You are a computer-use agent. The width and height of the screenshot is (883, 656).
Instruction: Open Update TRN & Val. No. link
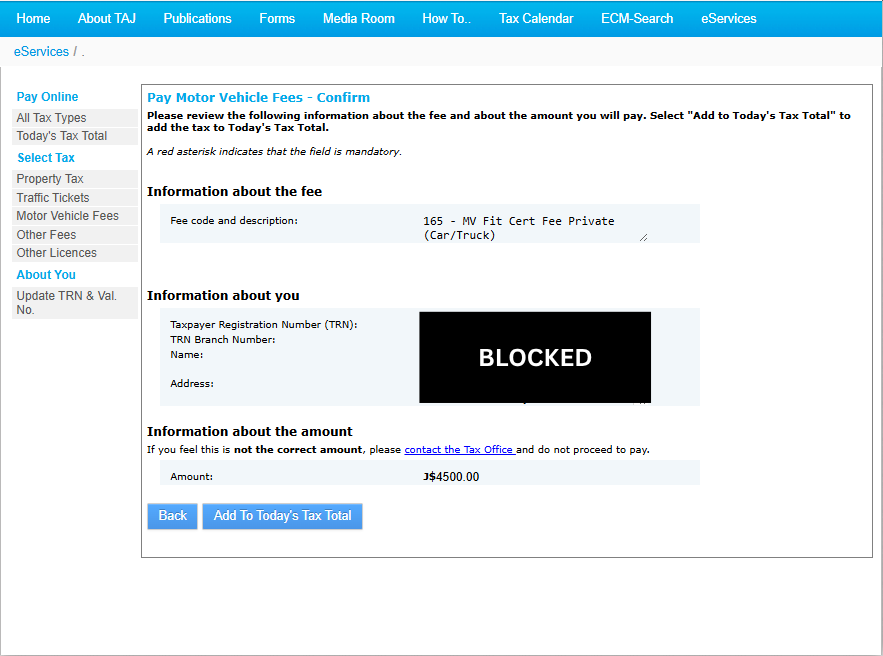click(66, 302)
